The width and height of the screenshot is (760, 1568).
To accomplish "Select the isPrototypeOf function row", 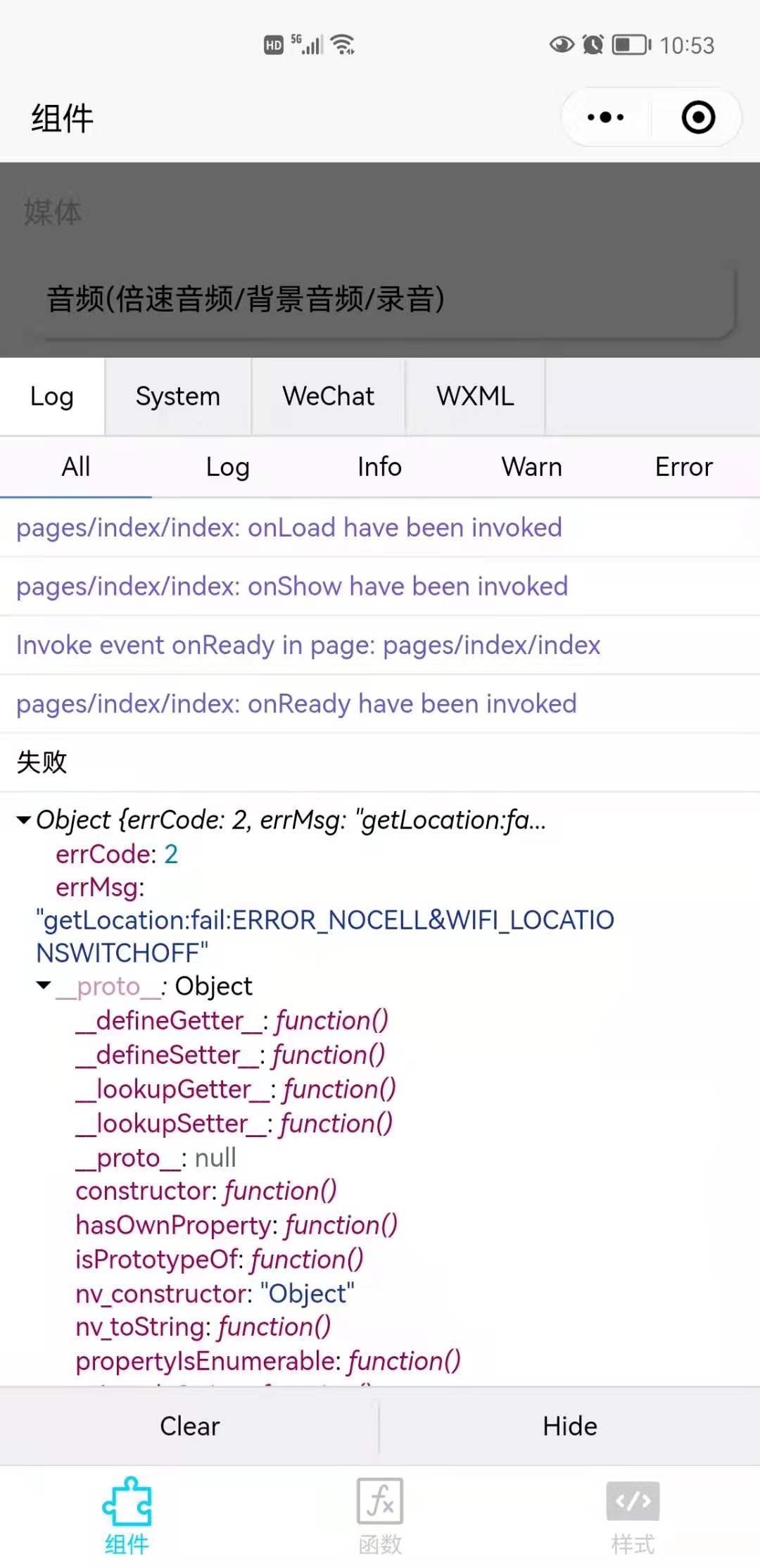I will tap(220, 1260).
